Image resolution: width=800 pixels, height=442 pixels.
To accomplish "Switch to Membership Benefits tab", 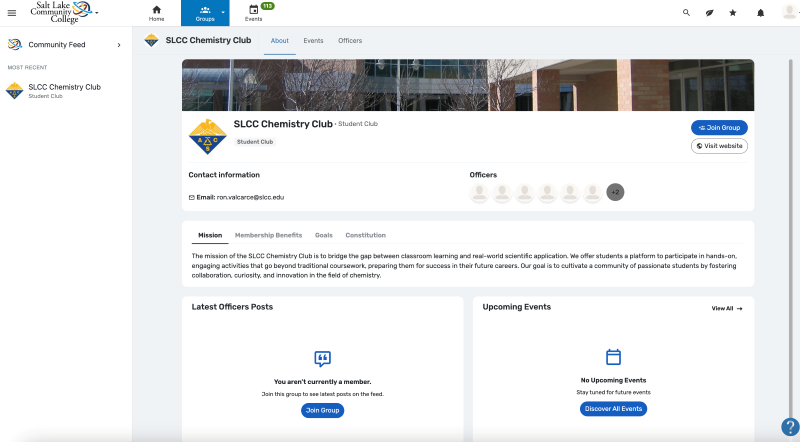I will click(x=268, y=235).
